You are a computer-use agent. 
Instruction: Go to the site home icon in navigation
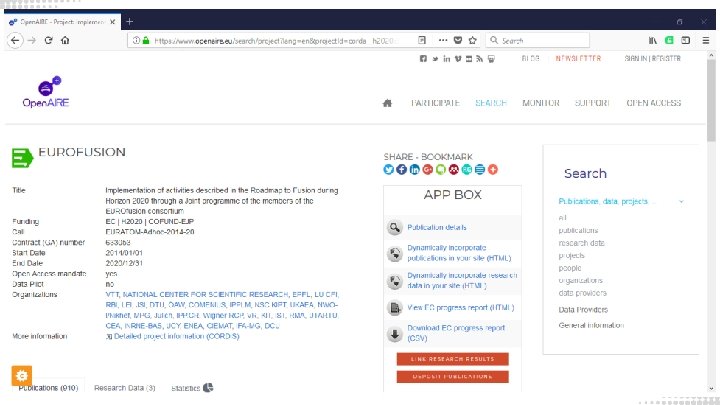click(388, 103)
